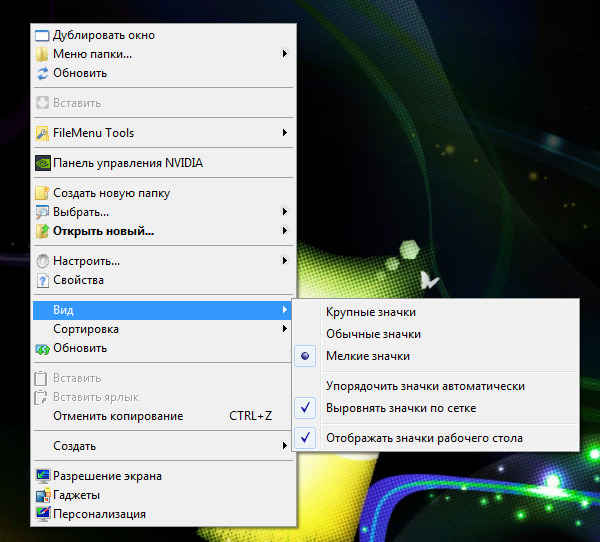Select Отменить копирование menu entry
This screenshot has height=542, width=600.
[163, 416]
